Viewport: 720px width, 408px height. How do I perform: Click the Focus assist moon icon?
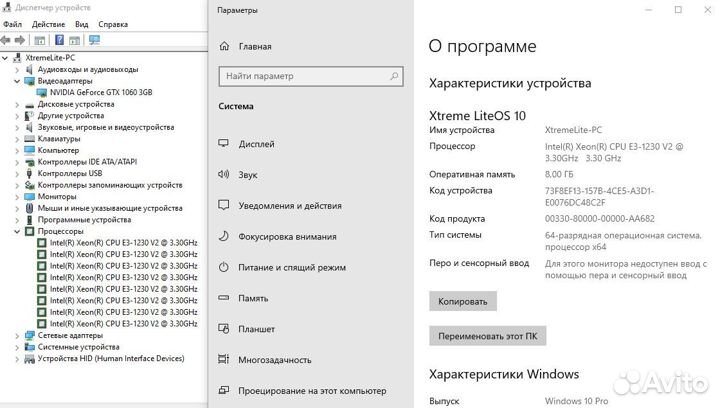click(x=224, y=236)
